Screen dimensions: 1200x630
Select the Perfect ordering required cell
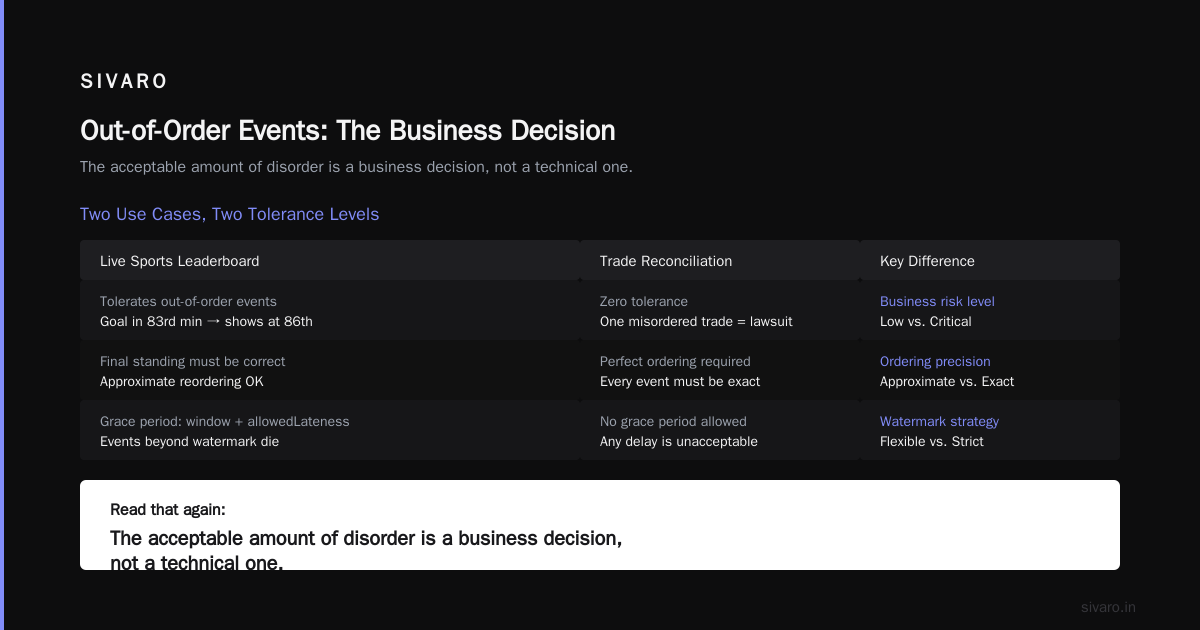point(720,371)
